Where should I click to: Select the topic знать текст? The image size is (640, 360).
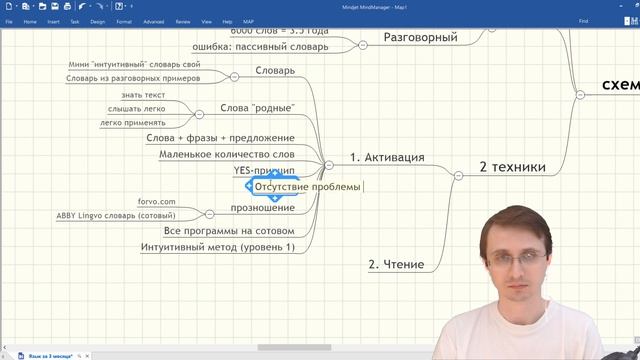coord(143,95)
